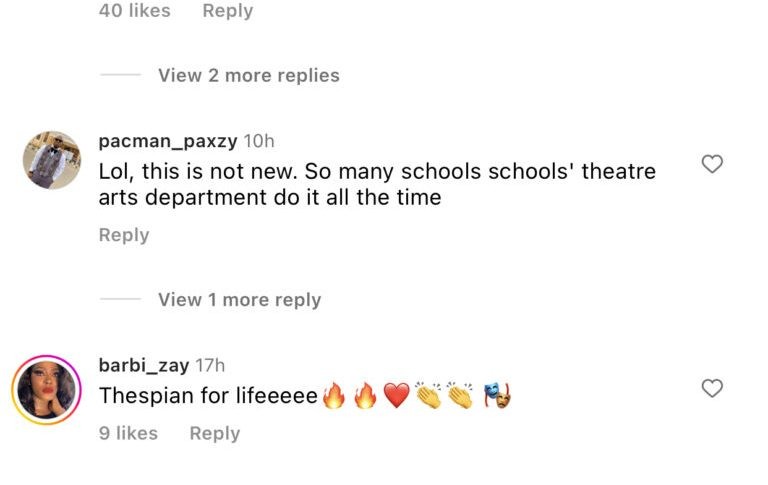Viewport: 768px width, 485px height.
Task: Open barbi_zay's story-ringed profile picture
Action: coord(46,390)
